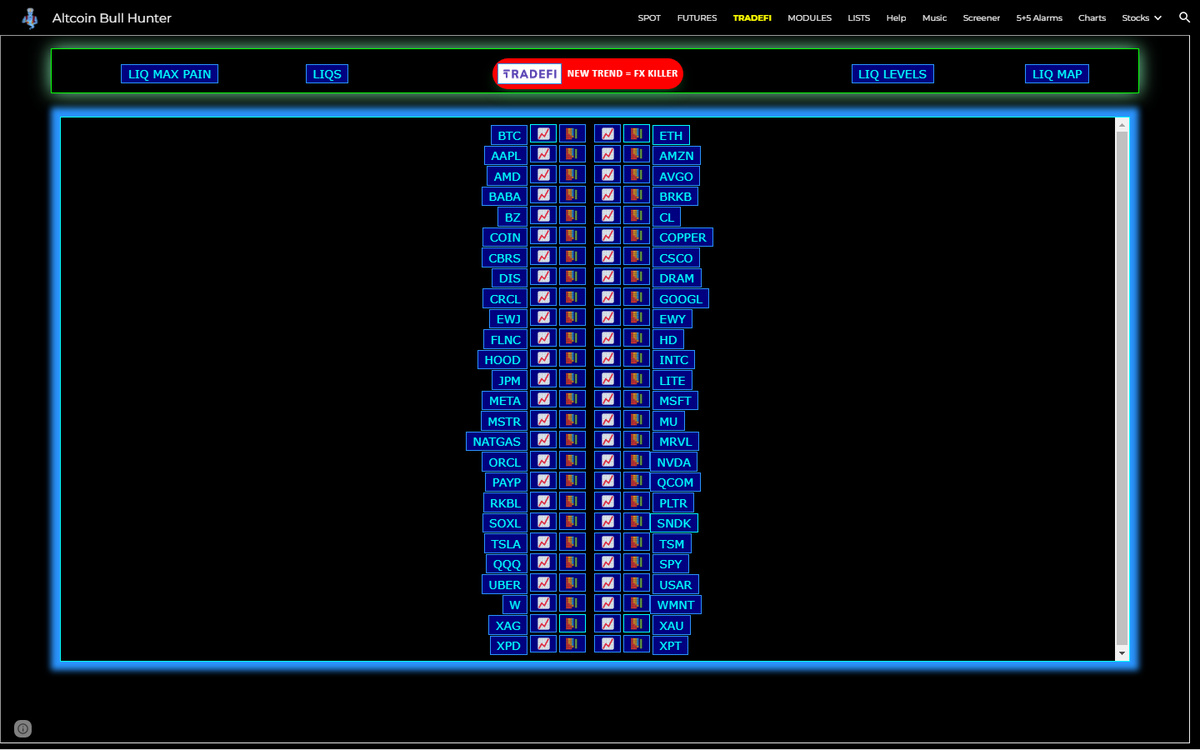Click the NATGAS line chart icon
The width and height of the screenshot is (1200, 750).
click(x=543, y=440)
